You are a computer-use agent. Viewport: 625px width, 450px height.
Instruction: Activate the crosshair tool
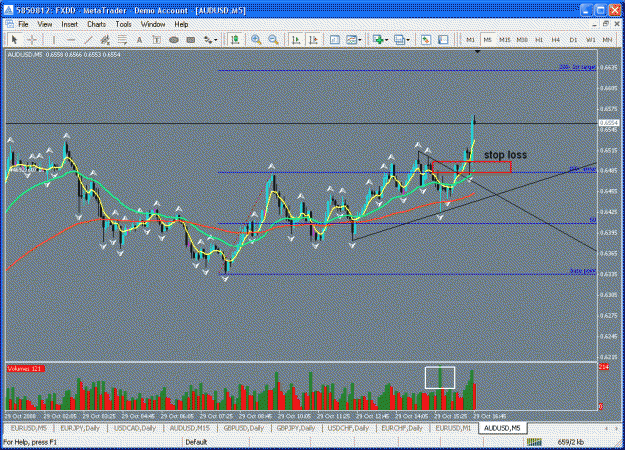[32, 39]
